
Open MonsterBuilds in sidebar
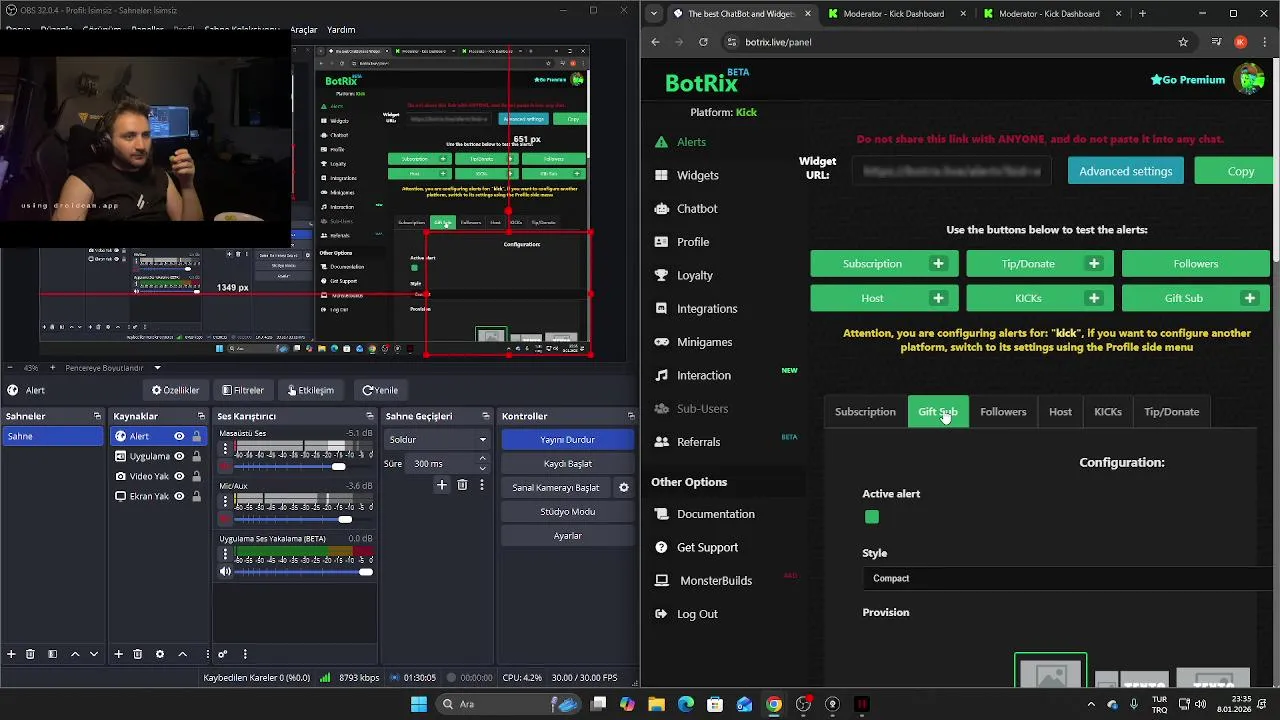[715, 581]
